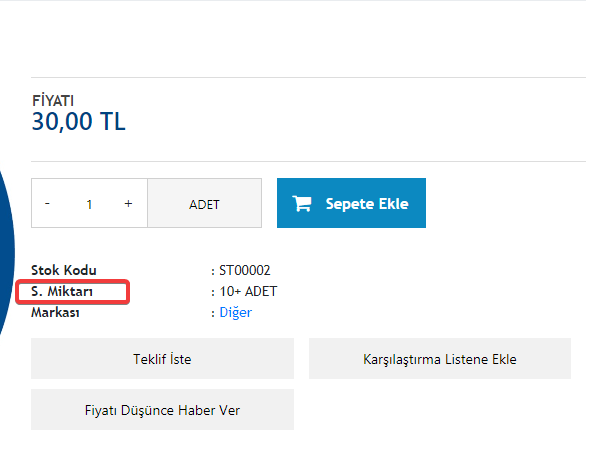Click the Markası label
Image resolution: width=609 pixels, height=450 pixels.
[55, 312]
